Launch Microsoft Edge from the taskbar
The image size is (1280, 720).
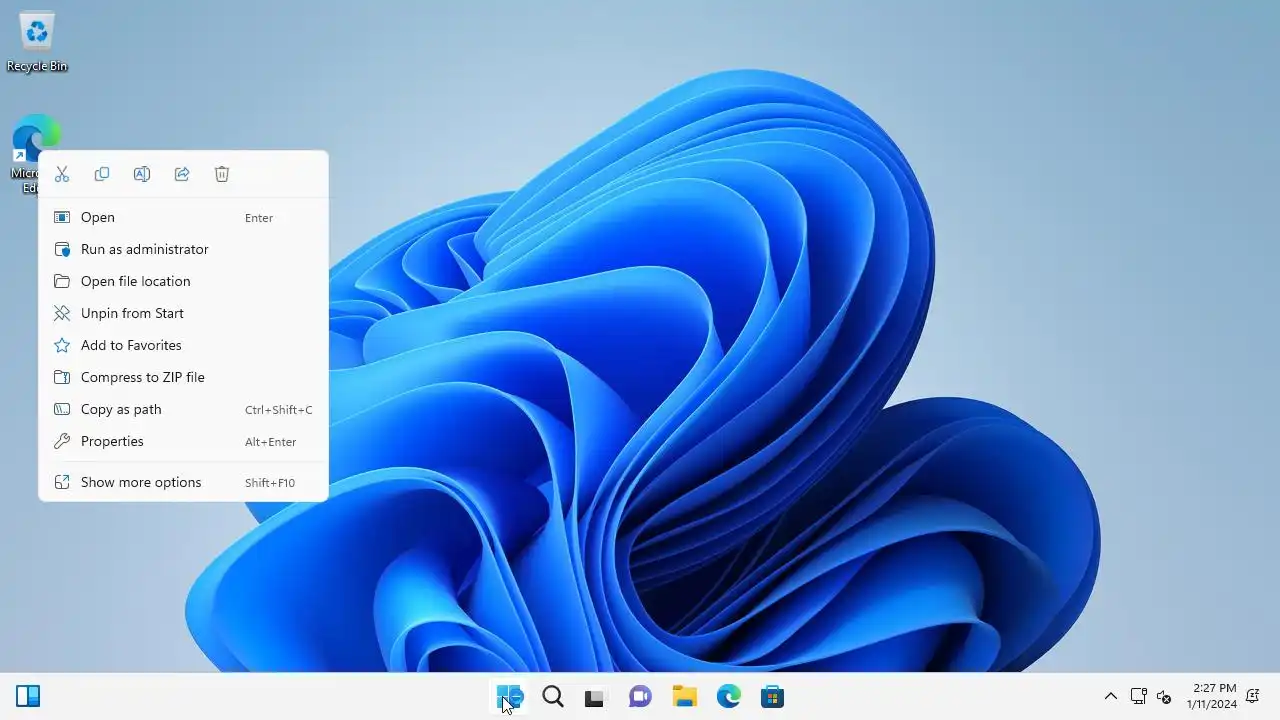[728, 696]
